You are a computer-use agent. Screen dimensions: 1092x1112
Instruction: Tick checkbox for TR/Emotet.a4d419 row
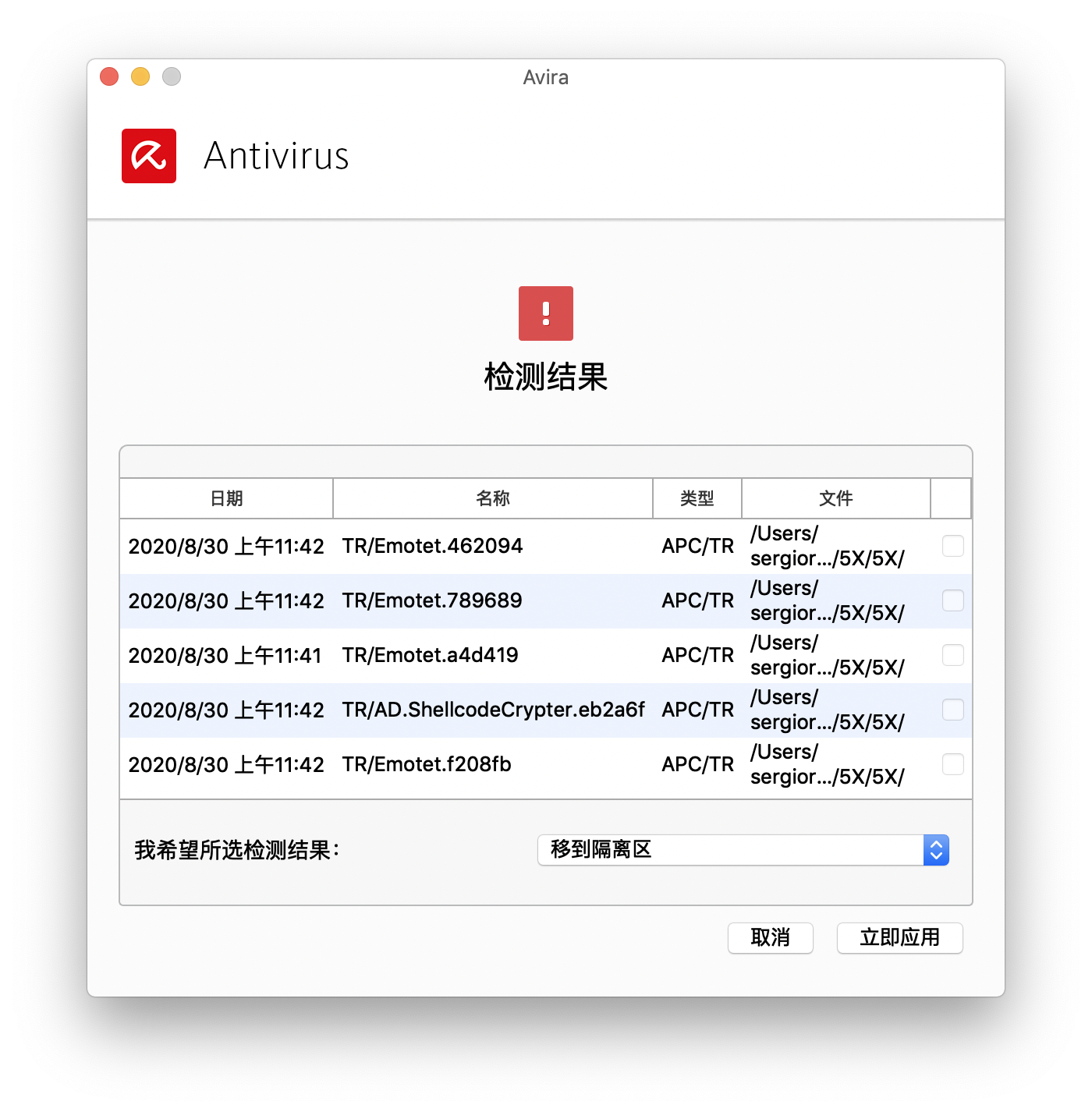(x=953, y=655)
